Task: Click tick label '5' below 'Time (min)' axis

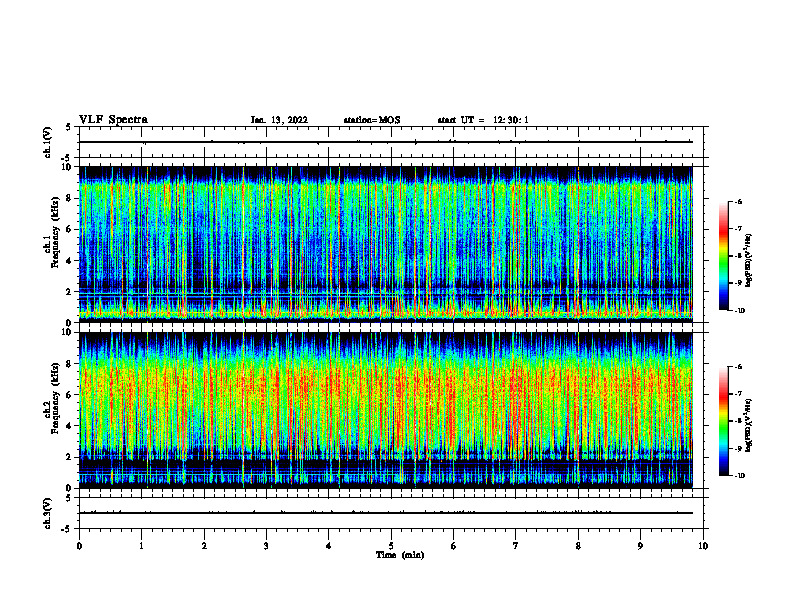Action: pos(391,546)
